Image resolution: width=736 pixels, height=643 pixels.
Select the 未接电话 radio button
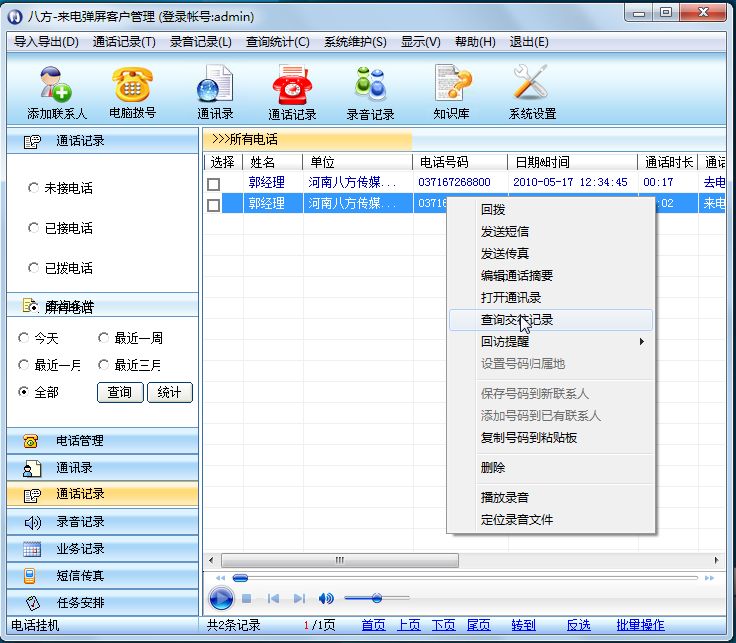(x=34, y=188)
